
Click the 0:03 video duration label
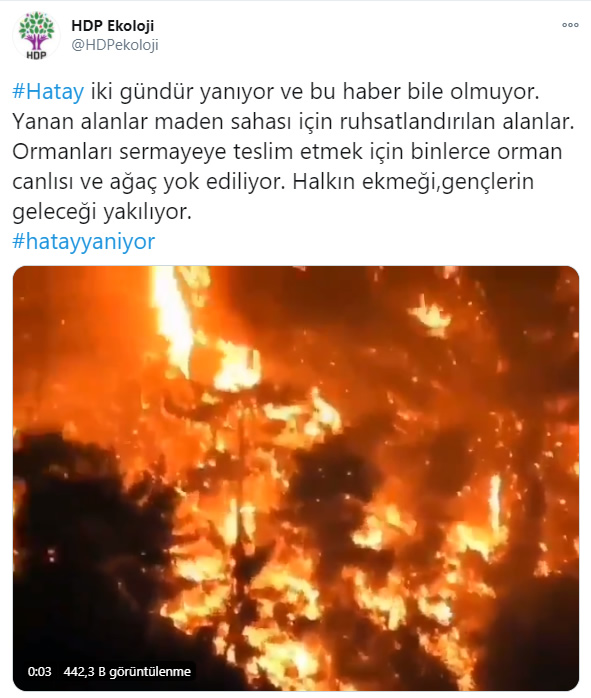click(40, 671)
